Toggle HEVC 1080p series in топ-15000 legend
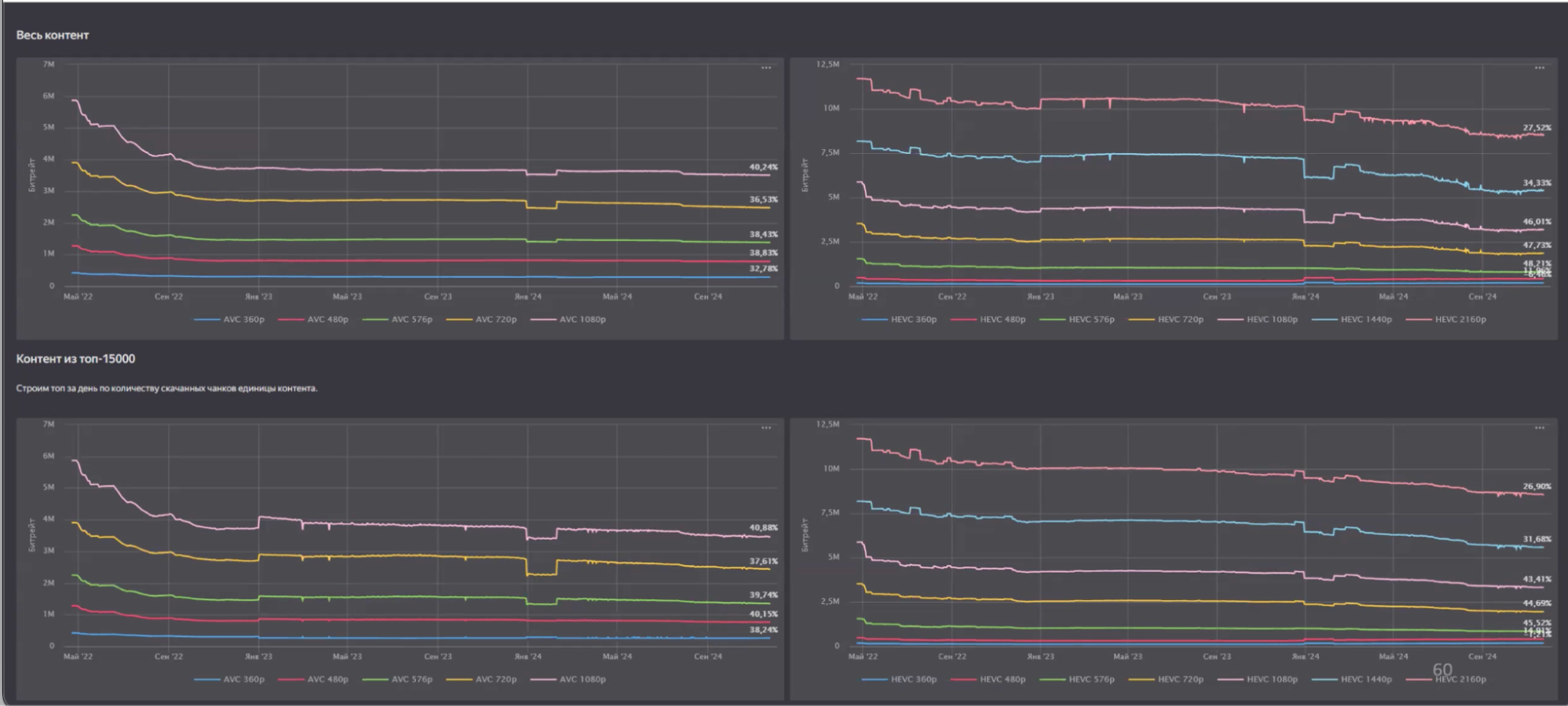1568x706 pixels. click(x=1257, y=679)
